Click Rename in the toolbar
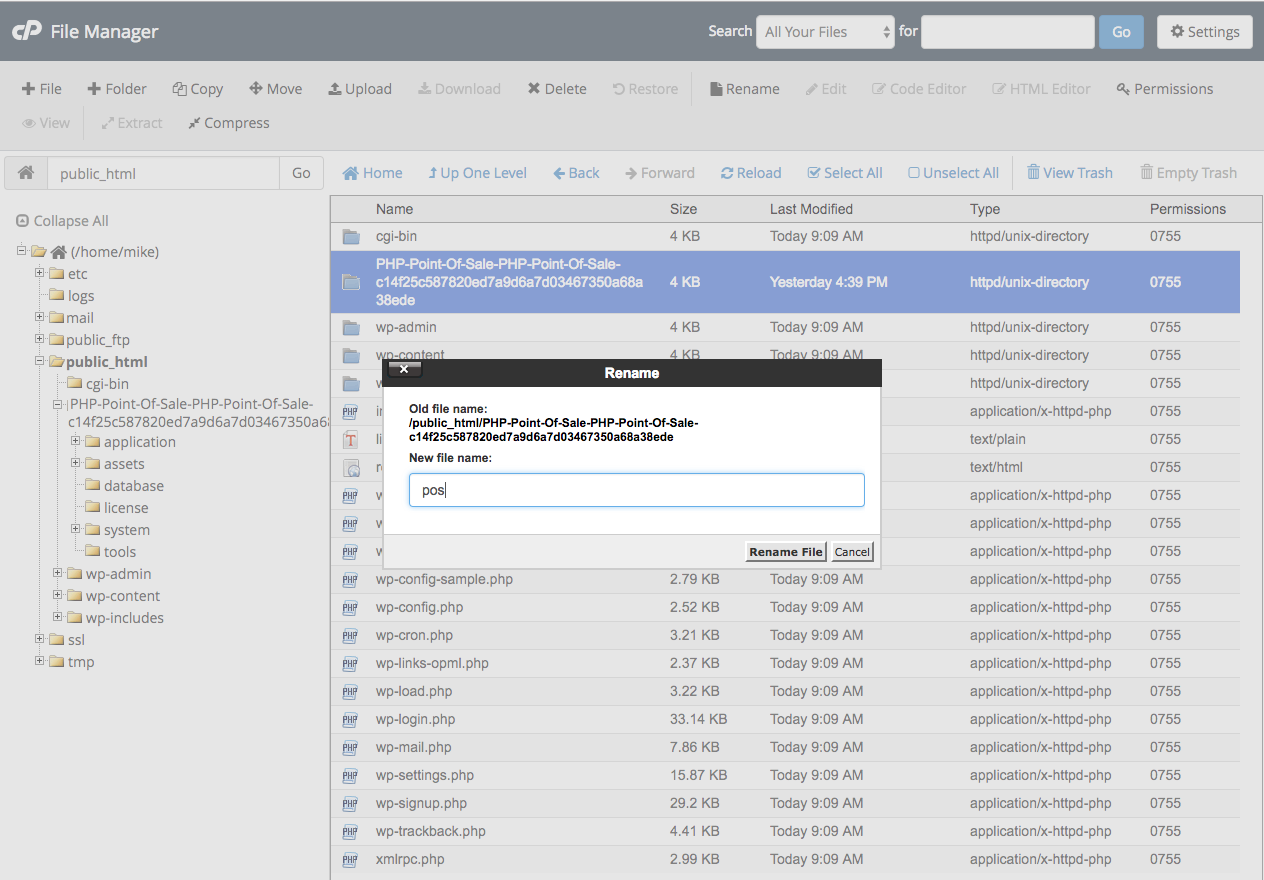The height and width of the screenshot is (880, 1264). (745, 89)
